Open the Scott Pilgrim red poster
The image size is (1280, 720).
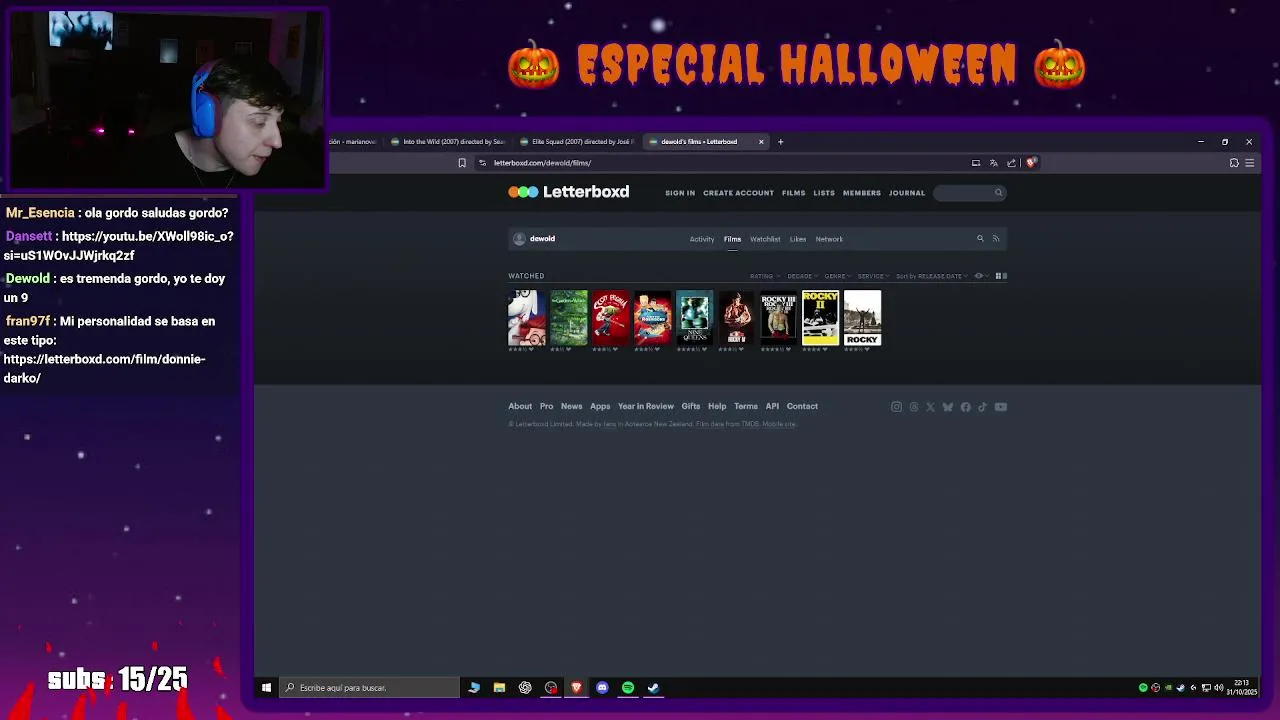click(x=610, y=318)
